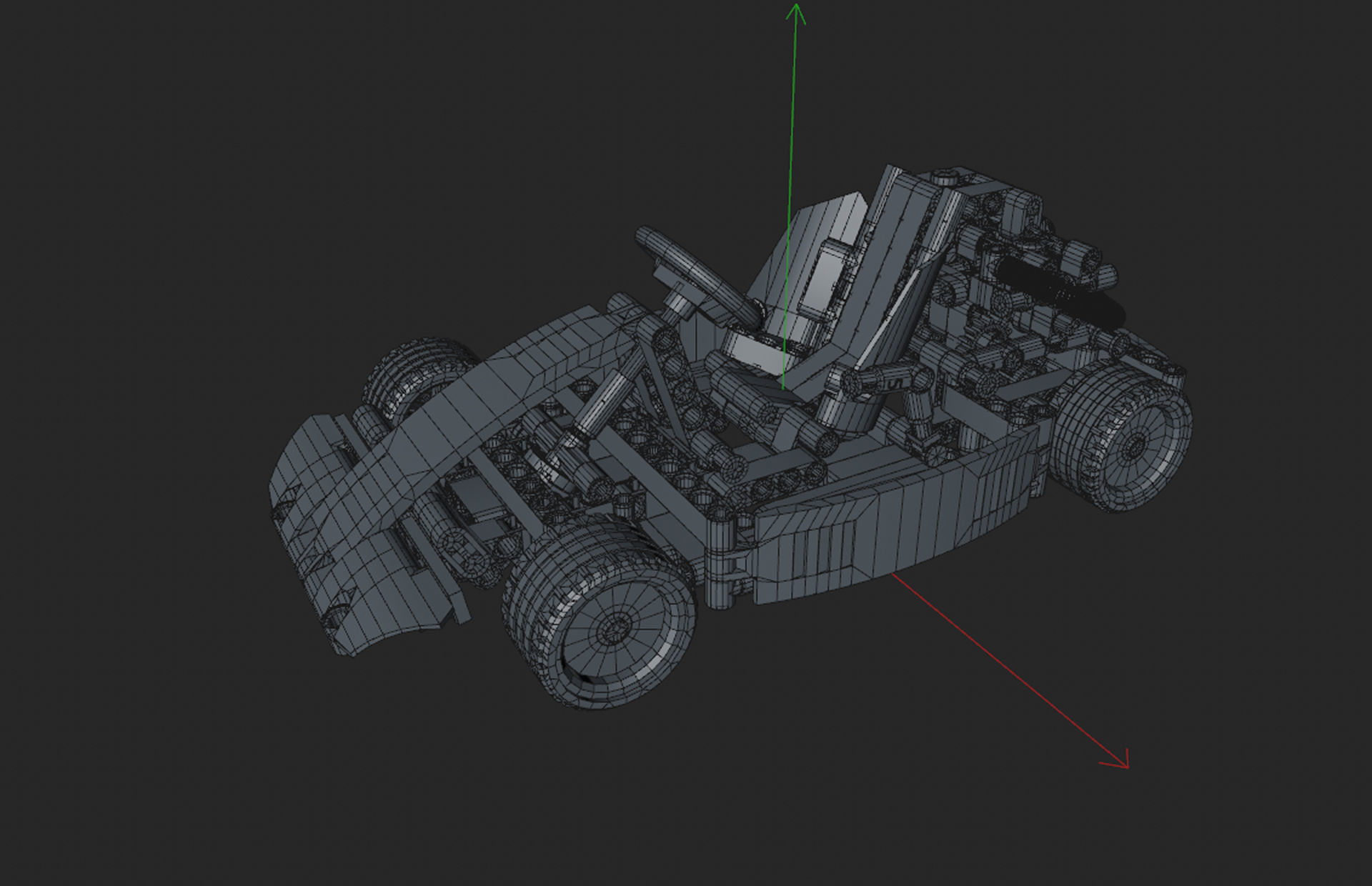Select the black exhaust cylinder at rear
Viewport: 1372px width, 886px height.
coord(1060,290)
